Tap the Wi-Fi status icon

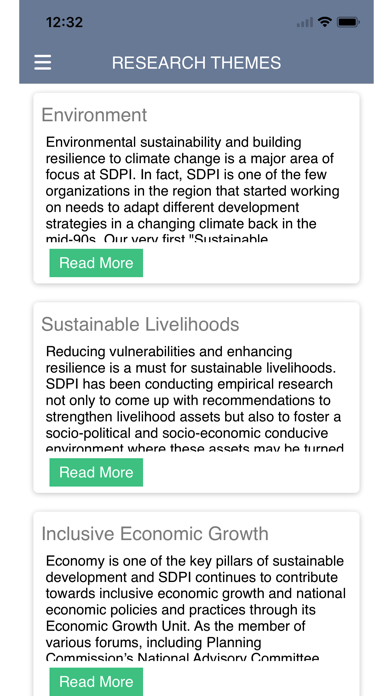pos(325,22)
